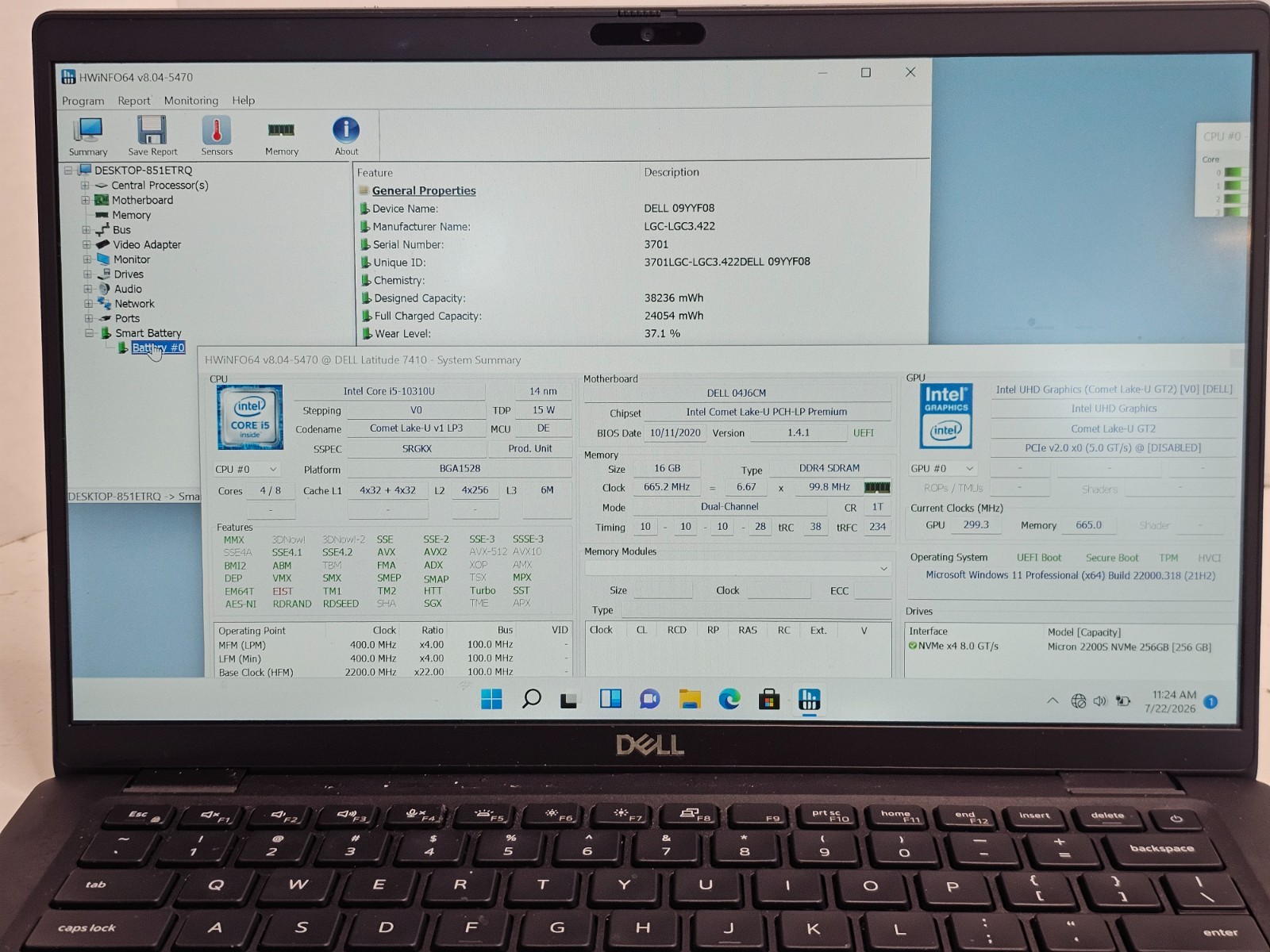Expand the Motherboard tree node
Image resolution: width=1270 pixels, height=952 pixels.
coord(85,200)
